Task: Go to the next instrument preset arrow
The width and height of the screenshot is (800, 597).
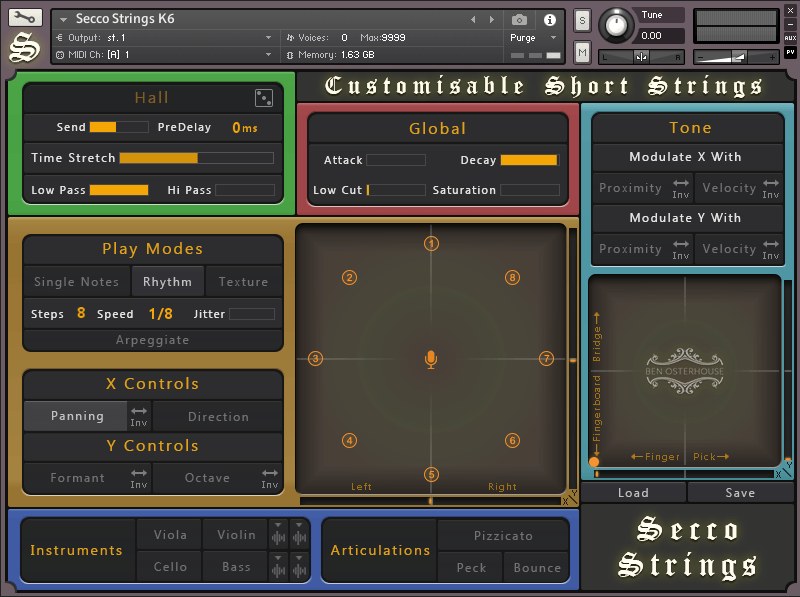Action: click(x=491, y=19)
